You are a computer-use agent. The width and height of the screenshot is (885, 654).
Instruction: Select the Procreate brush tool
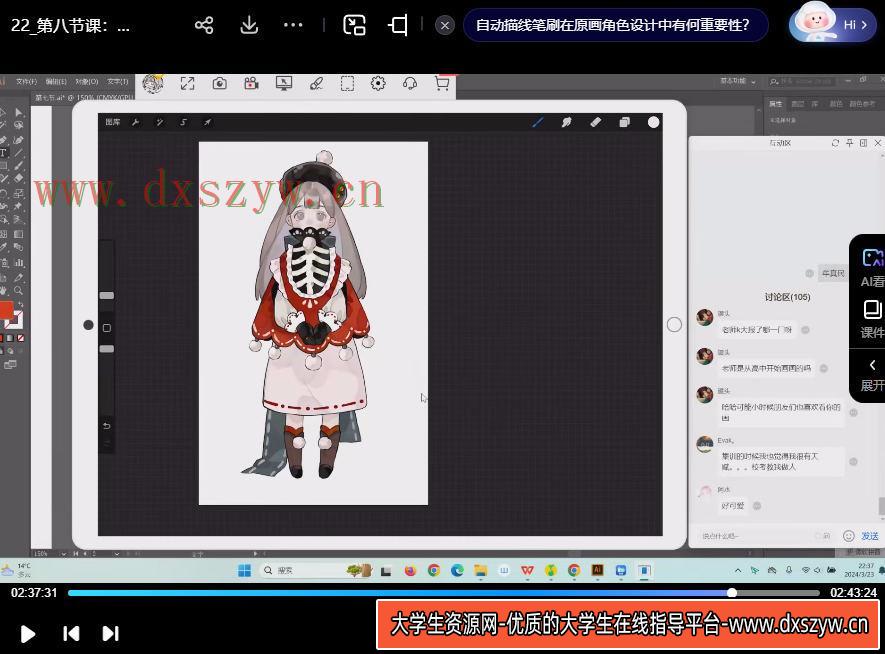[538, 122]
